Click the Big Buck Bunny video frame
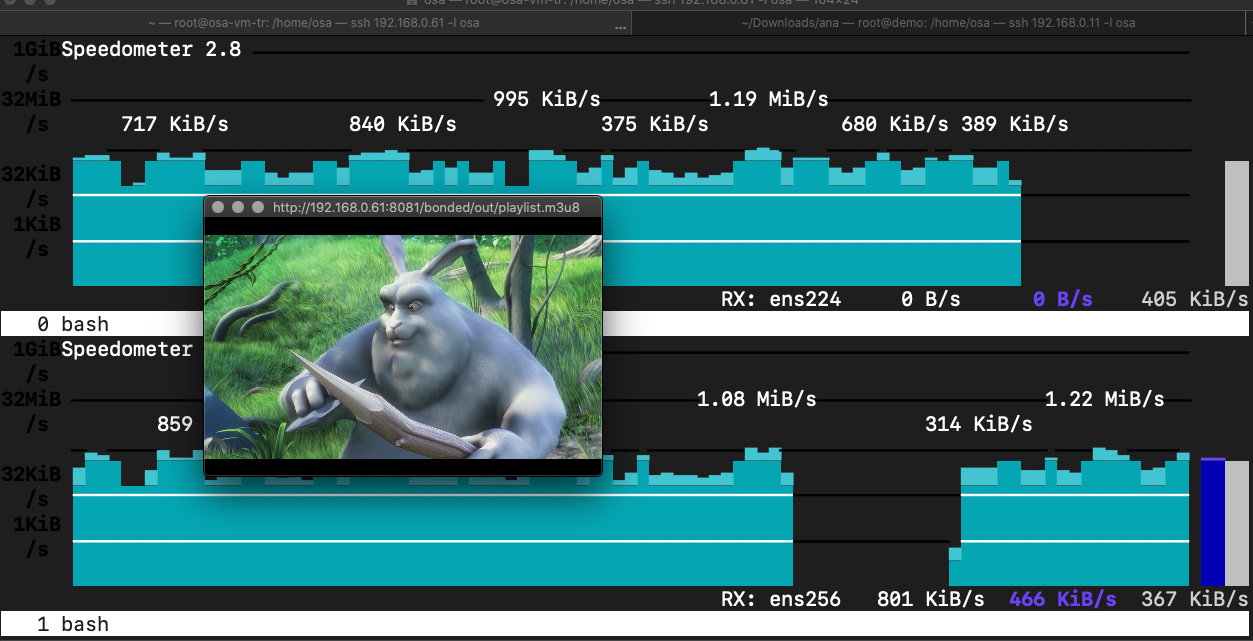Image resolution: width=1253 pixels, height=641 pixels. [x=403, y=346]
